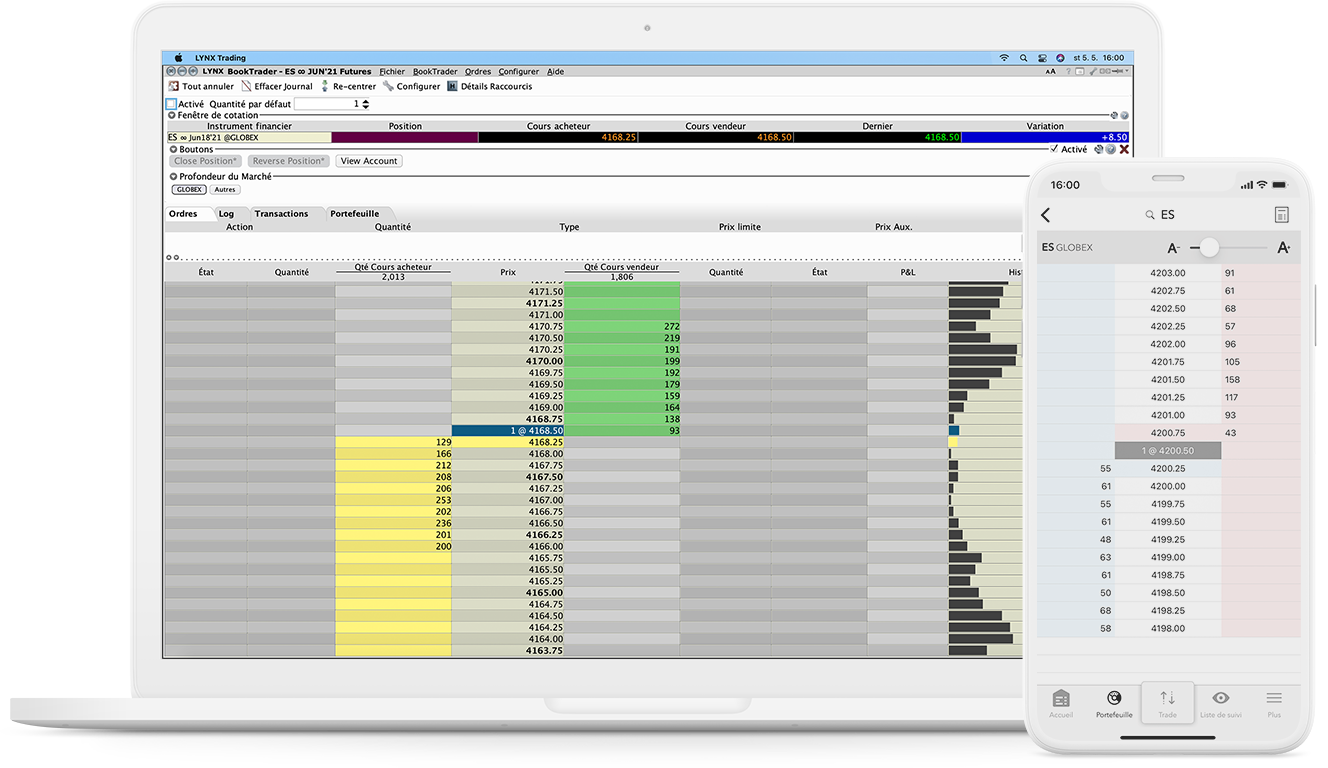Viewport: 1328px width, 768px height.
Task: Select the Autres depth toggle
Action: pos(225,189)
